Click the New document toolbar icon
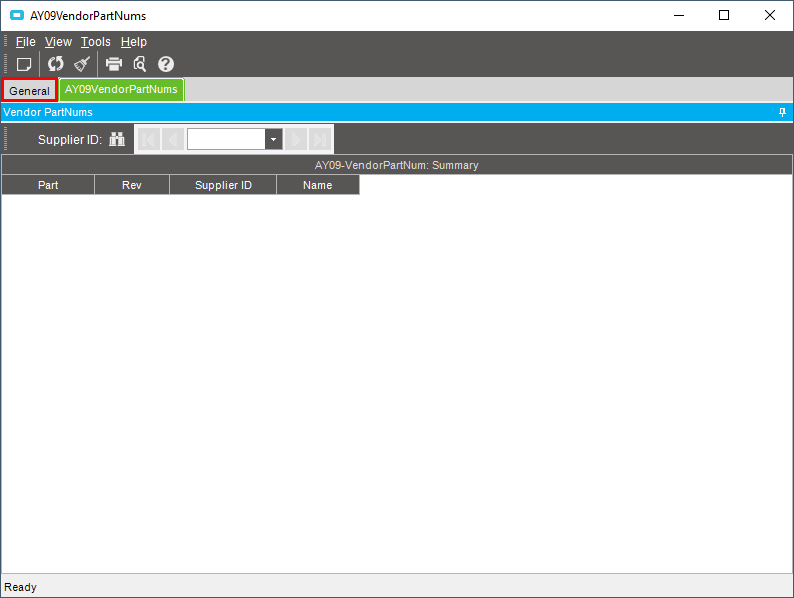Viewport: 794px width, 598px height. coord(23,64)
